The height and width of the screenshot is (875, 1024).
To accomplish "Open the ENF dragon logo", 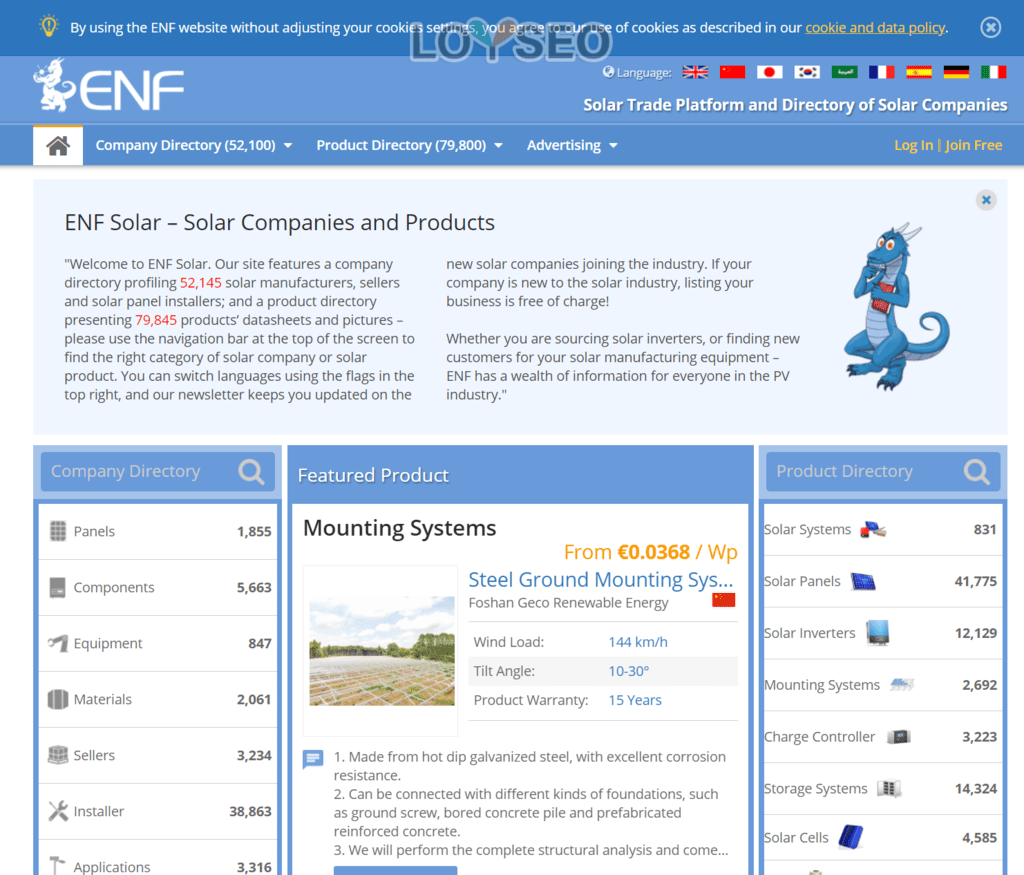I will [108, 86].
